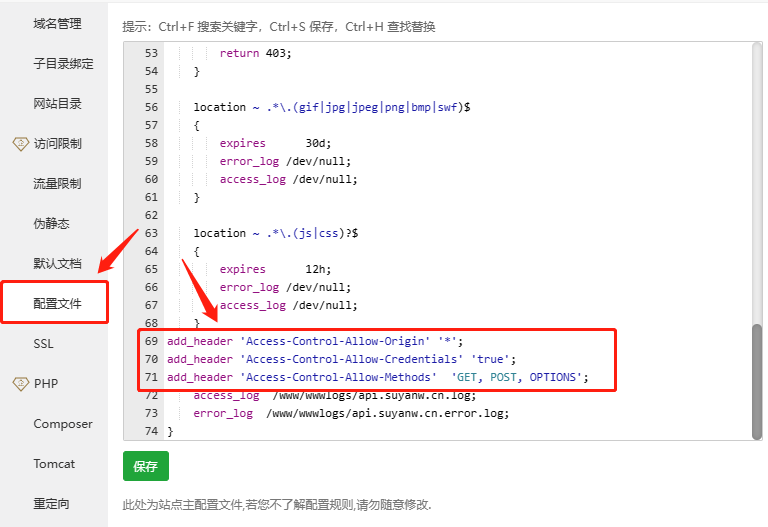Click the 'expires 12h;' line
This screenshot has width=768, height=527.
(275, 269)
